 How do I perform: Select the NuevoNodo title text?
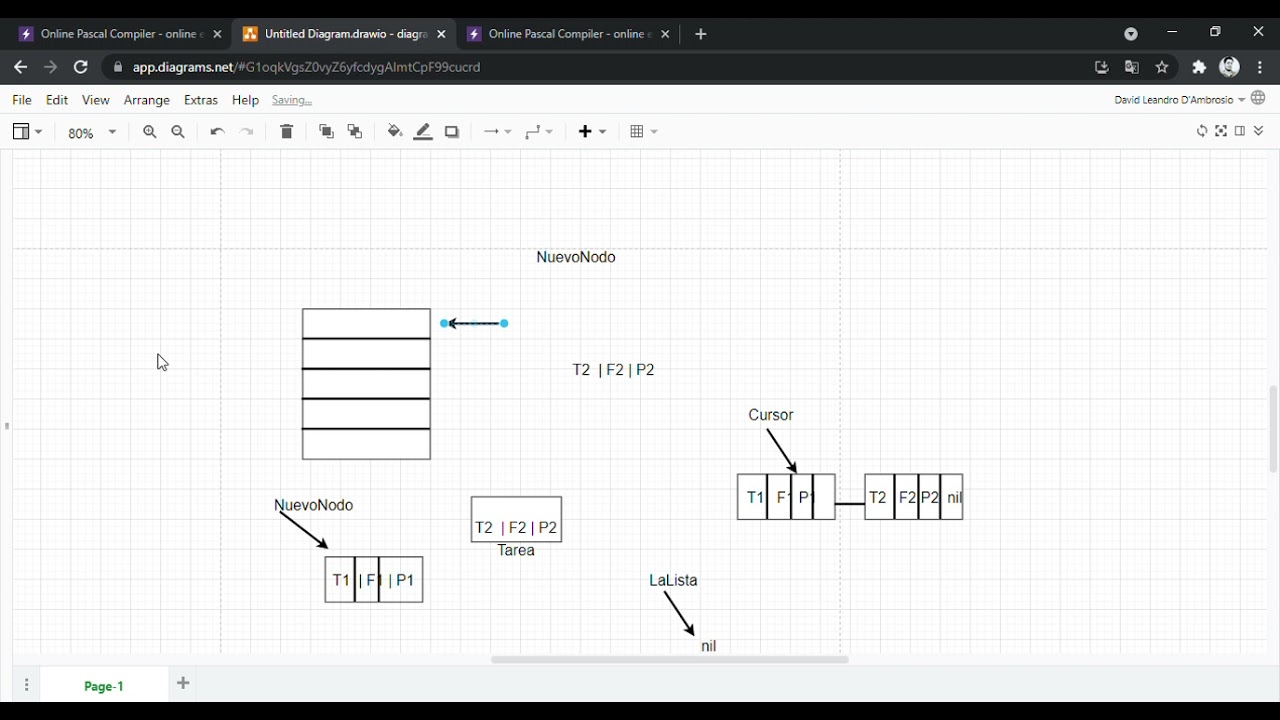[x=576, y=257]
